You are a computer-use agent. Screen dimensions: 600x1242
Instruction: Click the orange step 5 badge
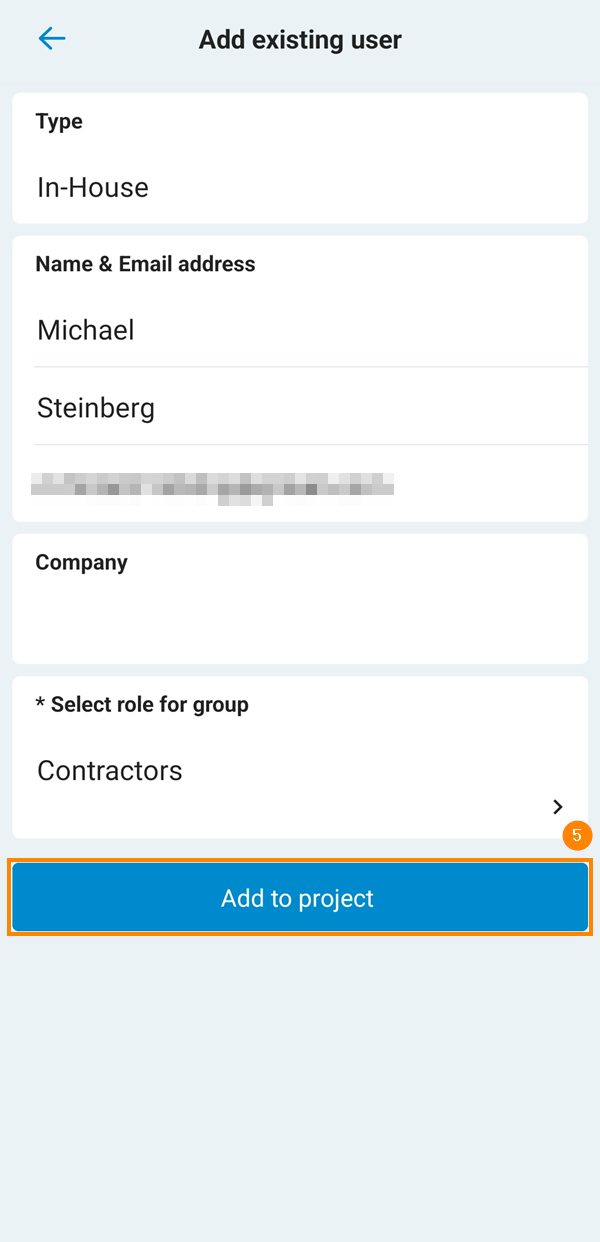point(577,835)
